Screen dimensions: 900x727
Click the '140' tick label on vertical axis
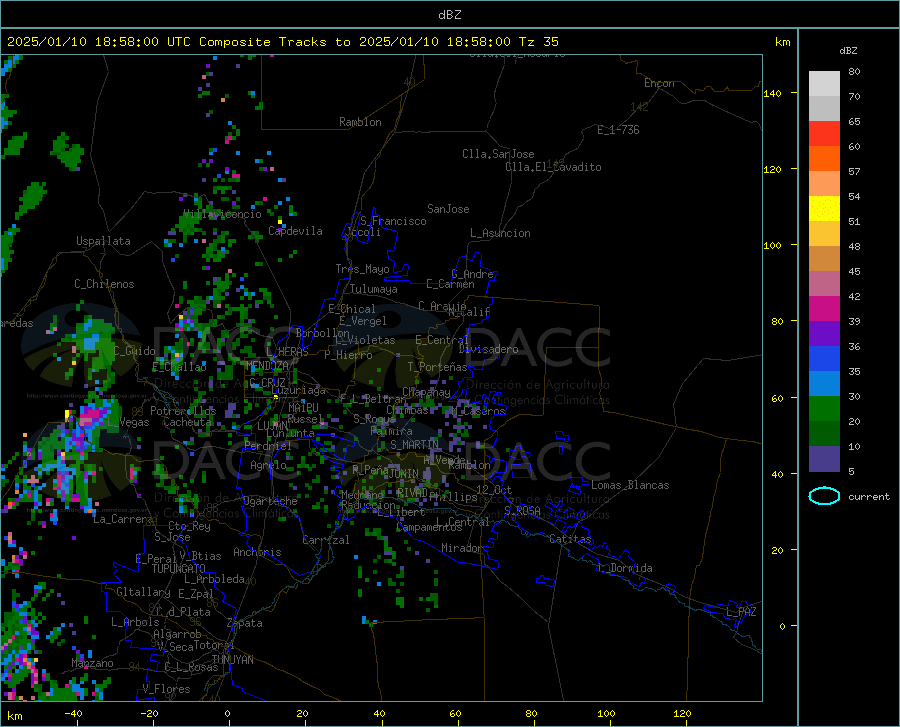(772, 93)
